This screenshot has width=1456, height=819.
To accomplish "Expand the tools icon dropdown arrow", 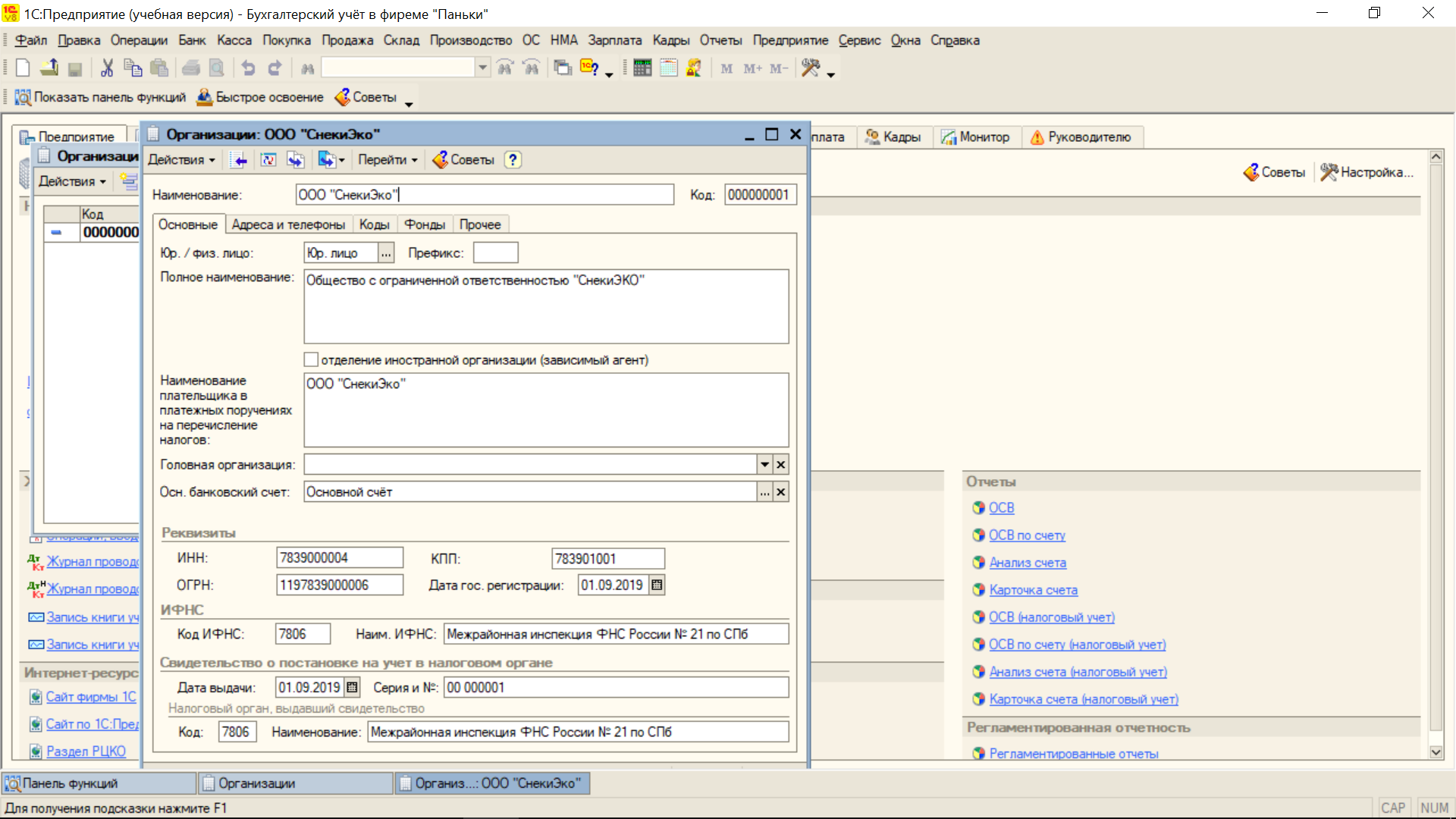I will coord(831,74).
